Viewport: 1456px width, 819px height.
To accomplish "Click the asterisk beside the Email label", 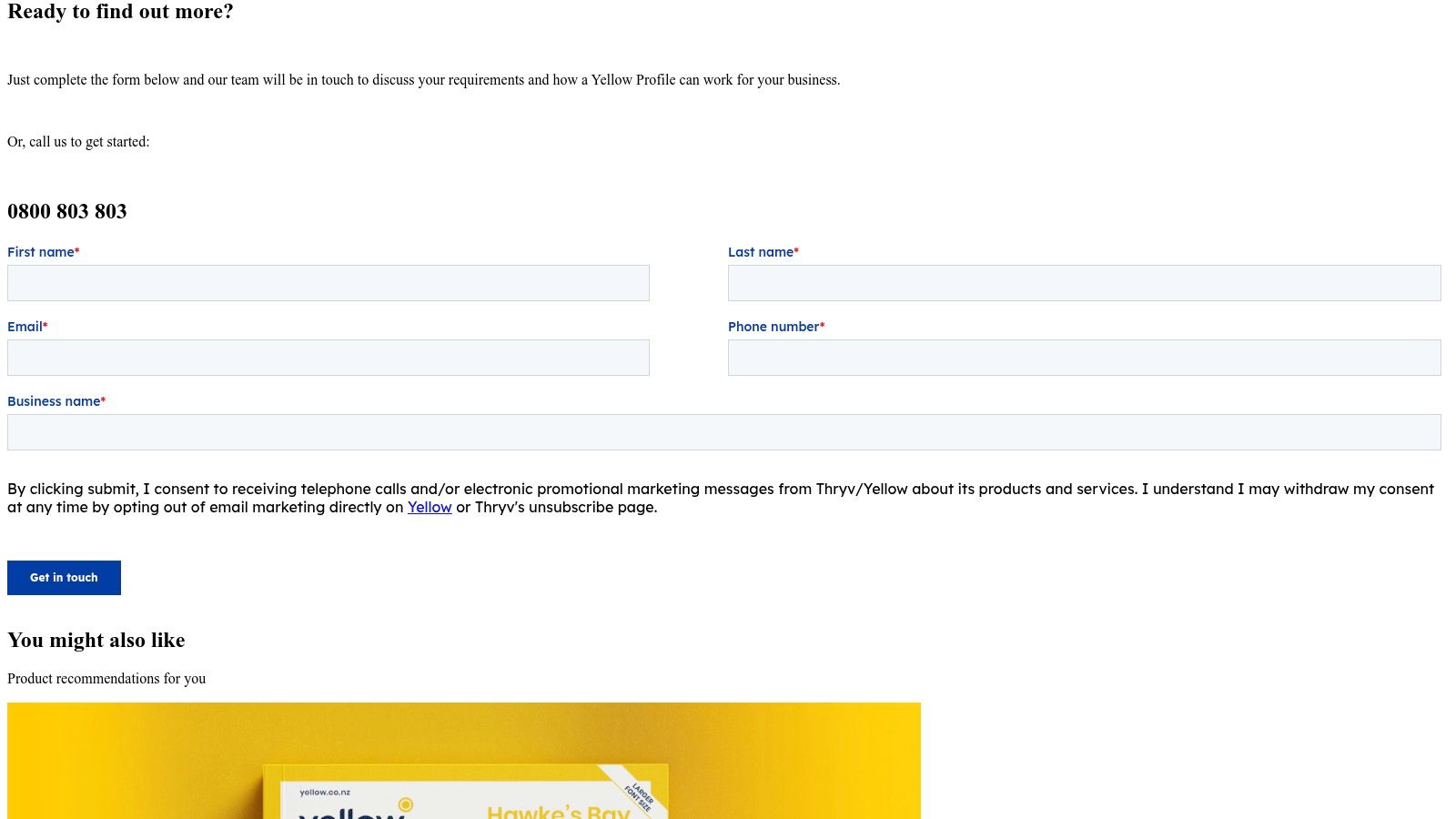I will (x=45, y=326).
